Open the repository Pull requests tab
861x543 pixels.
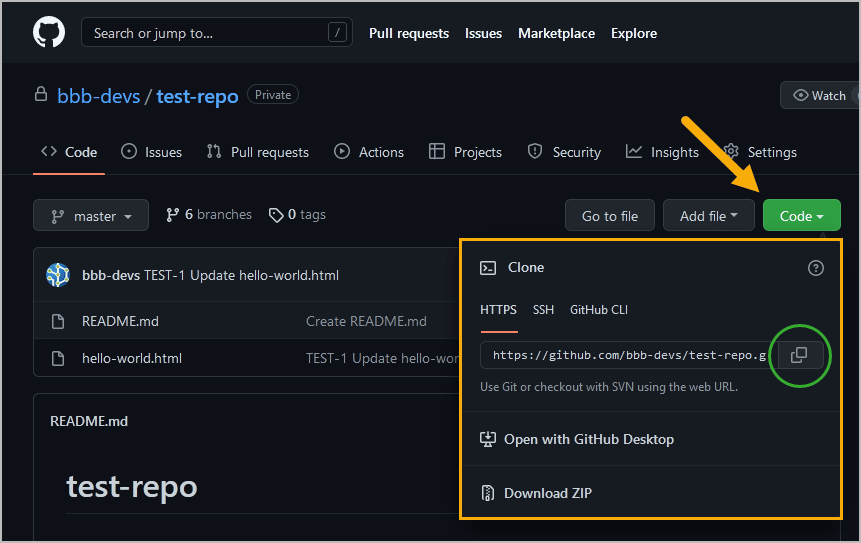pos(258,152)
